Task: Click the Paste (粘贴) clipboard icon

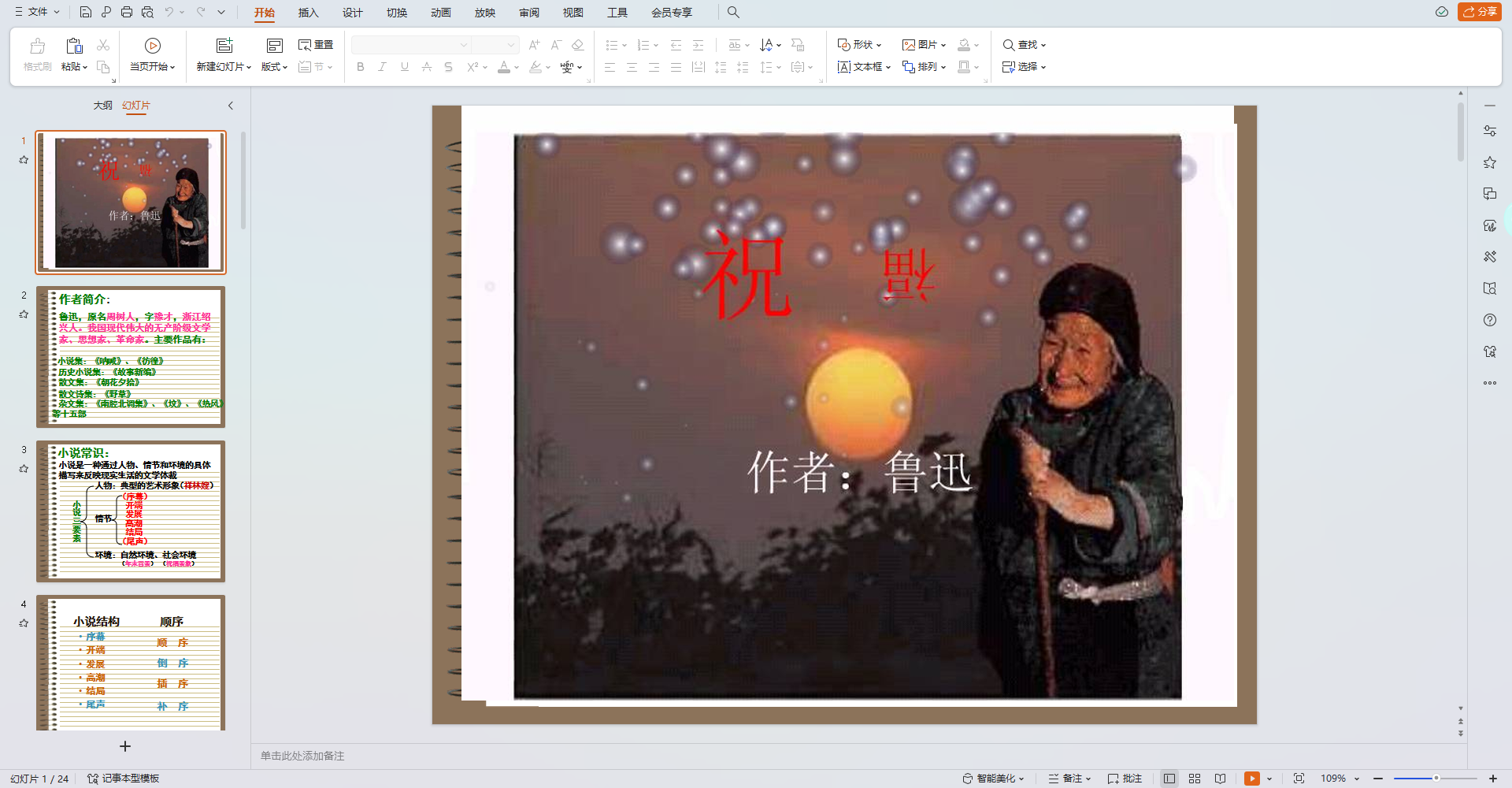Action: click(74, 46)
